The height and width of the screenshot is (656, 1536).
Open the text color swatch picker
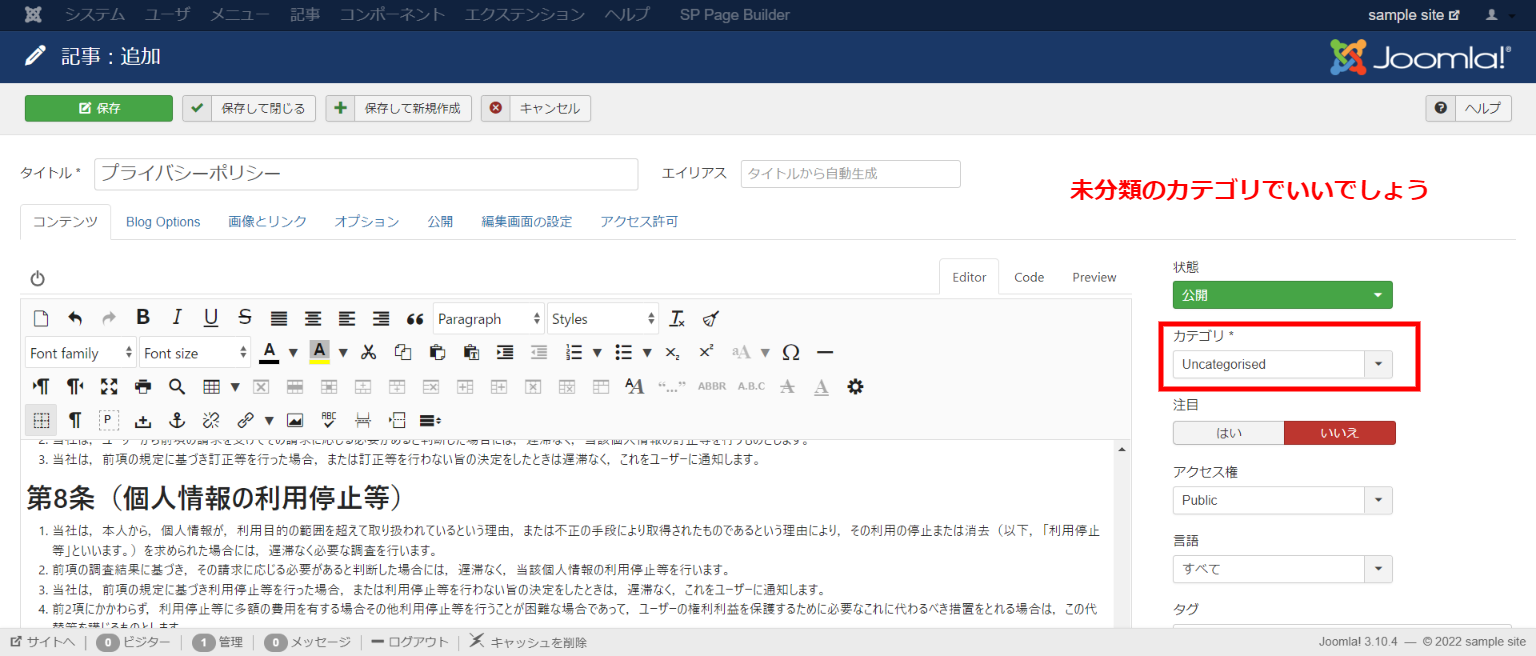click(x=293, y=352)
